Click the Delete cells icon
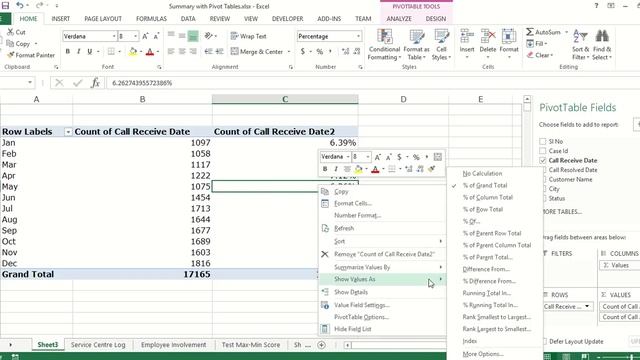The image size is (640, 360). 488,37
